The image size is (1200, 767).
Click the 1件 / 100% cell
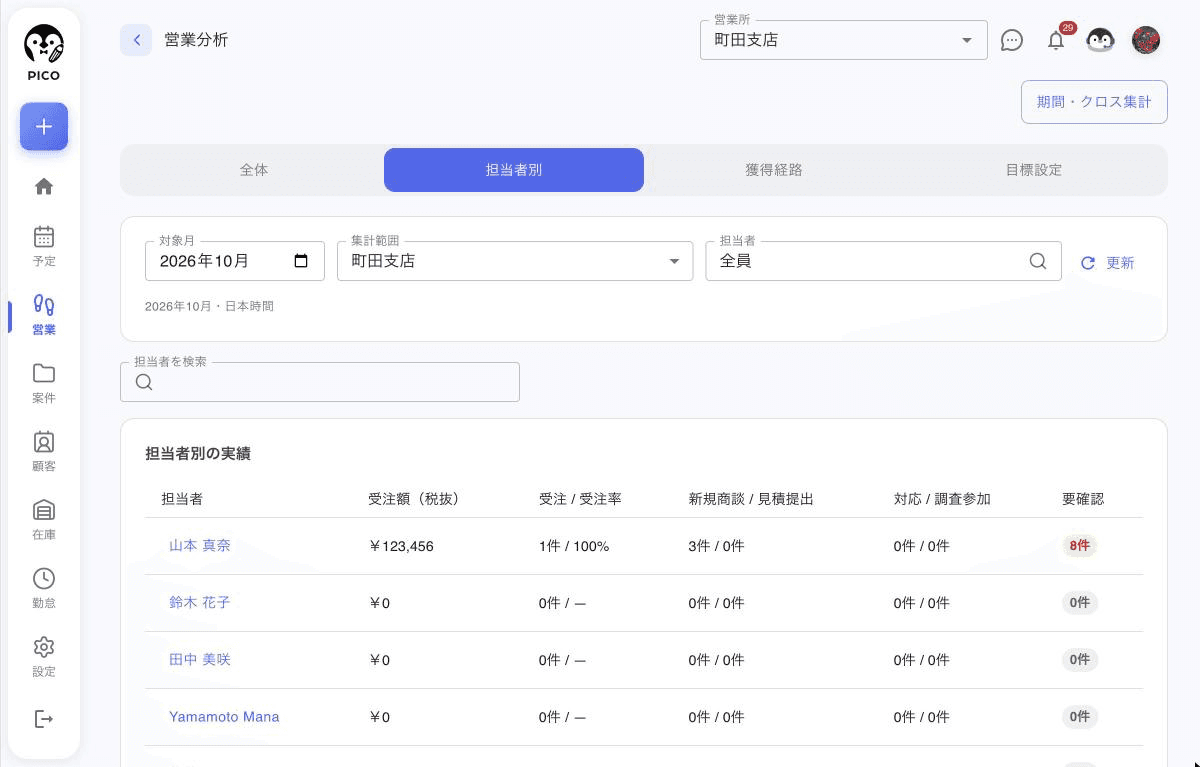click(574, 546)
